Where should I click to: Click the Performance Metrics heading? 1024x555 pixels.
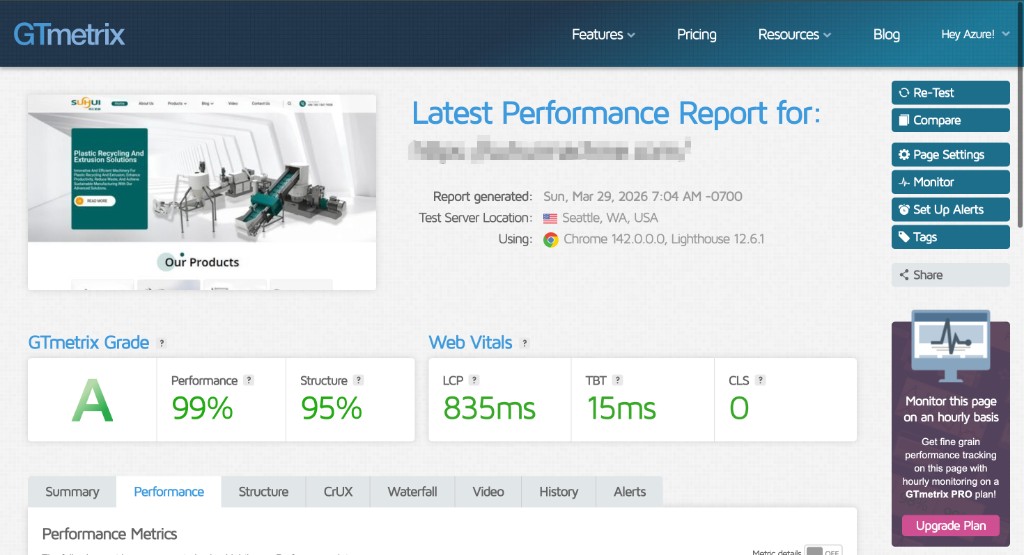109,534
